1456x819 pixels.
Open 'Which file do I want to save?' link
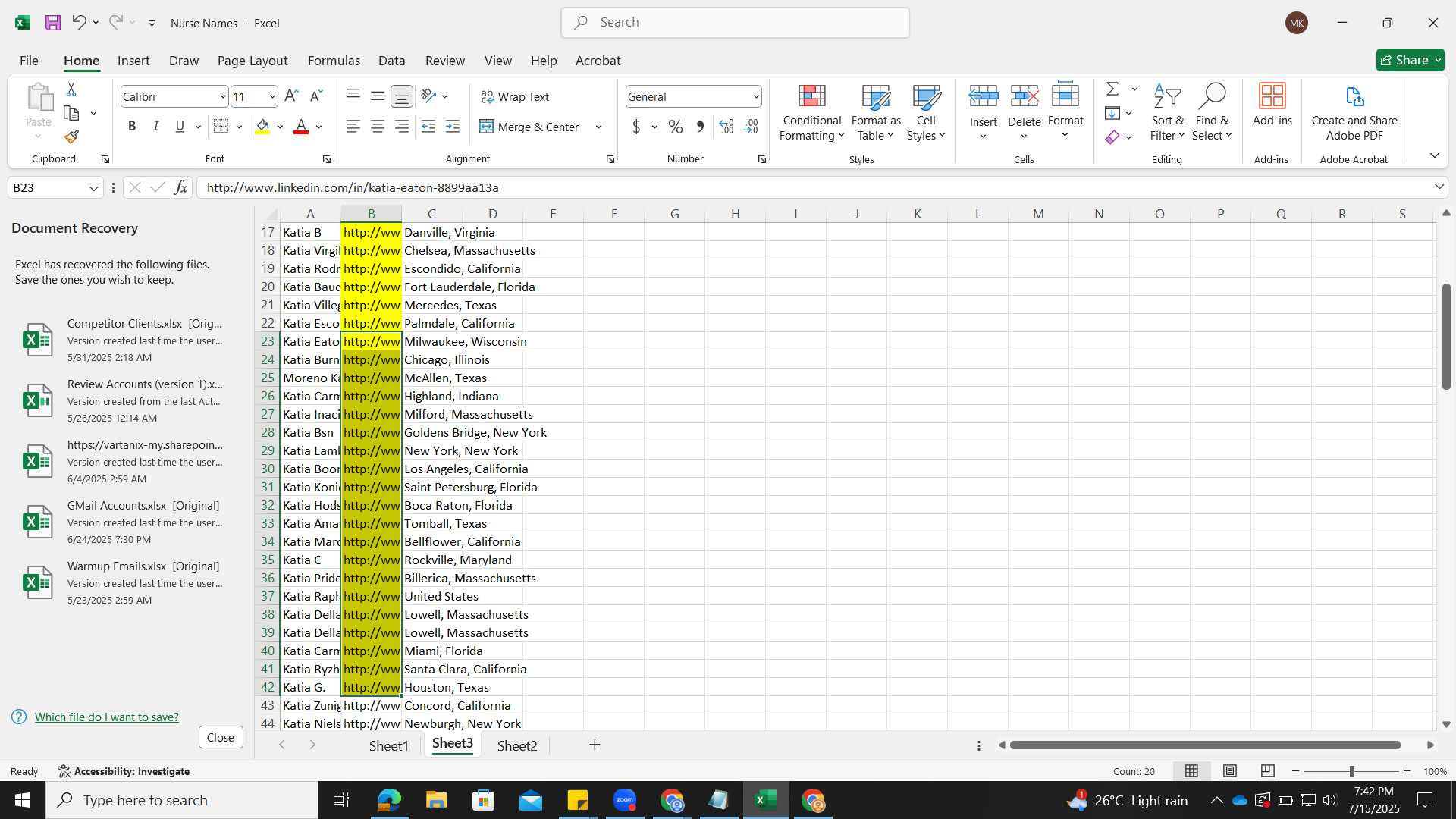point(107,717)
